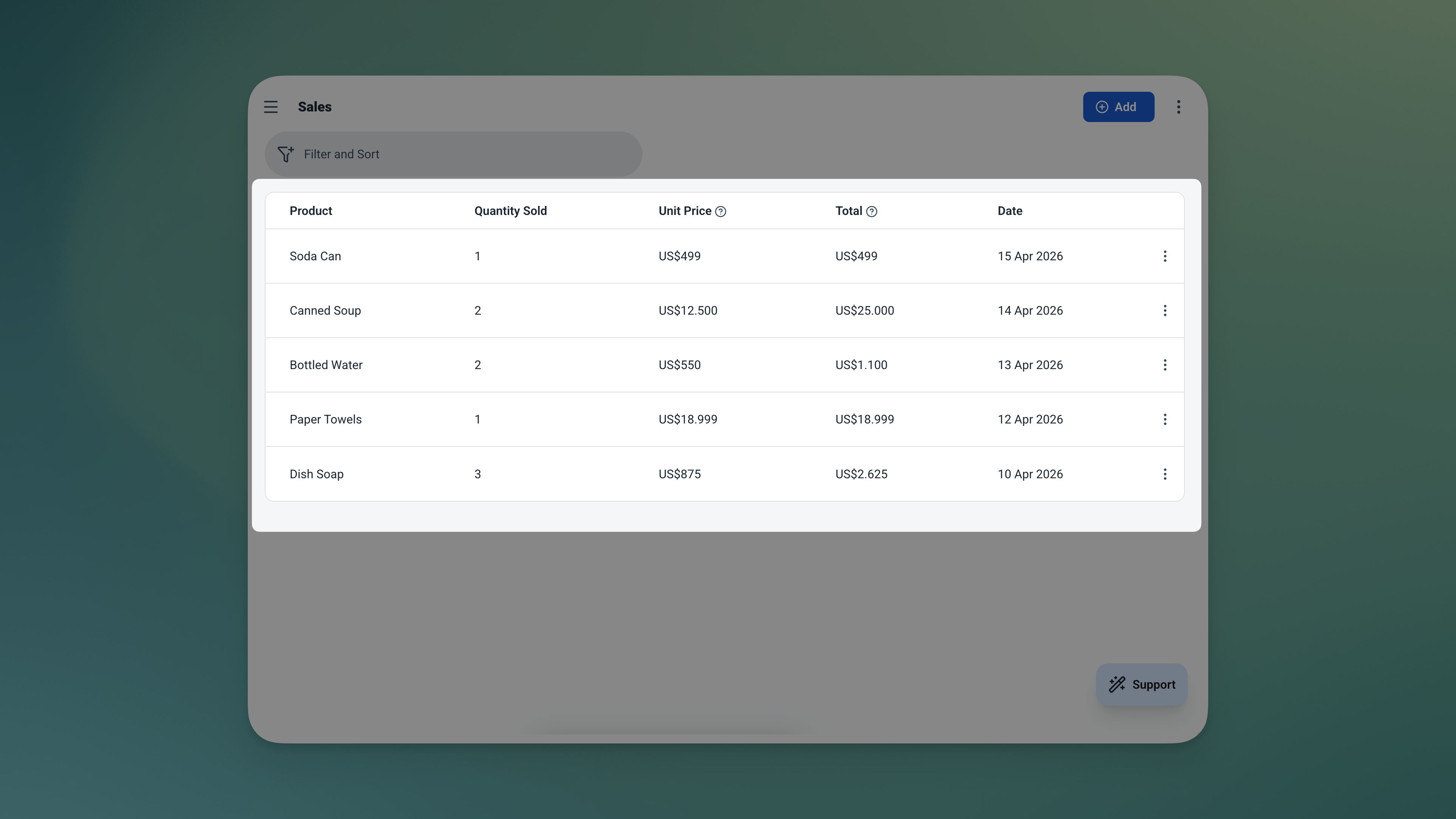Open Paper Towels row actions menu
Image resolution: width=1456 pixels, height=819 pixels.
click(x=1165, y=419)
